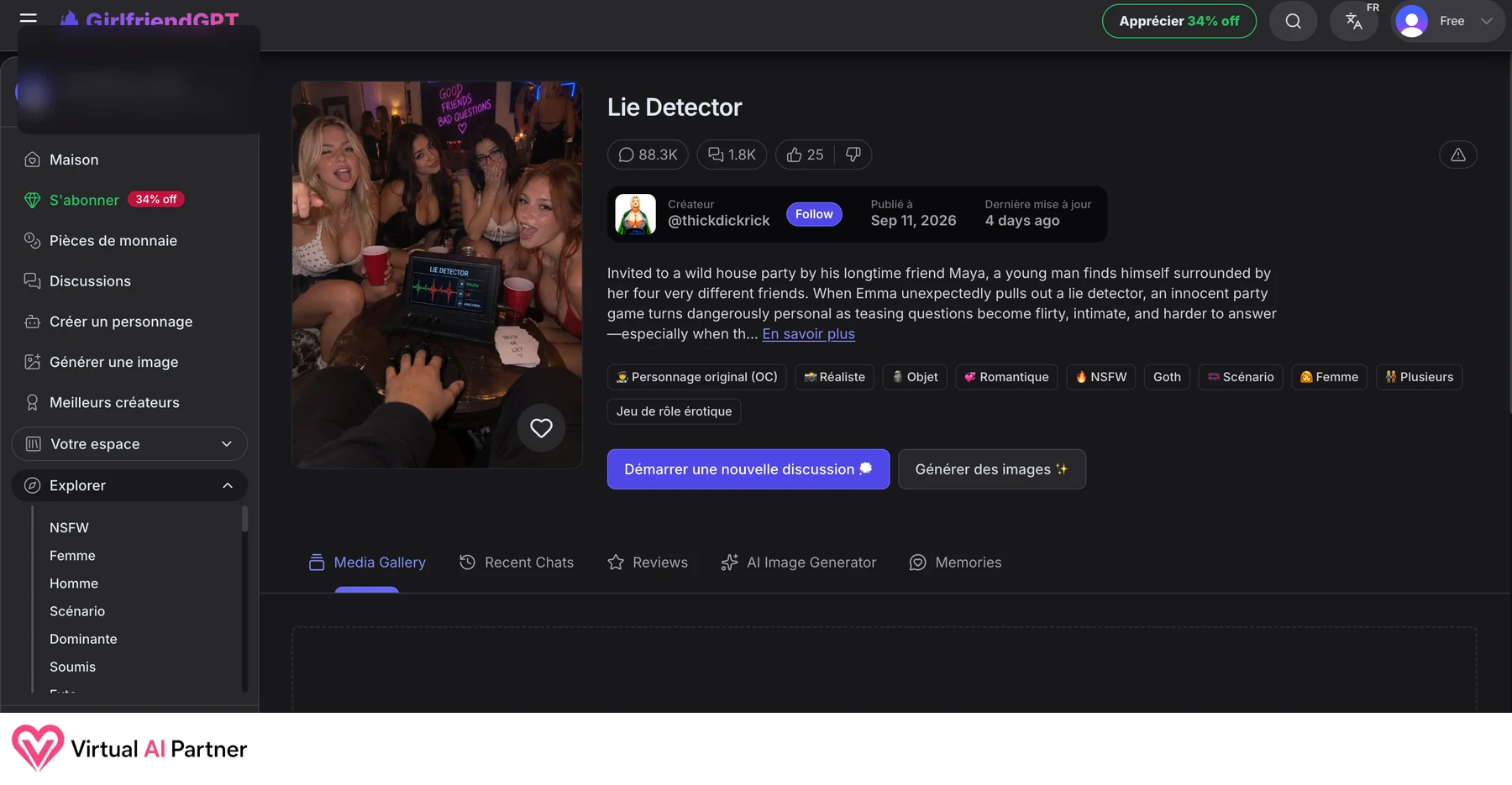Switch to the Reviews tab
Screen dimensions: 1512x785
pos(648,563)
